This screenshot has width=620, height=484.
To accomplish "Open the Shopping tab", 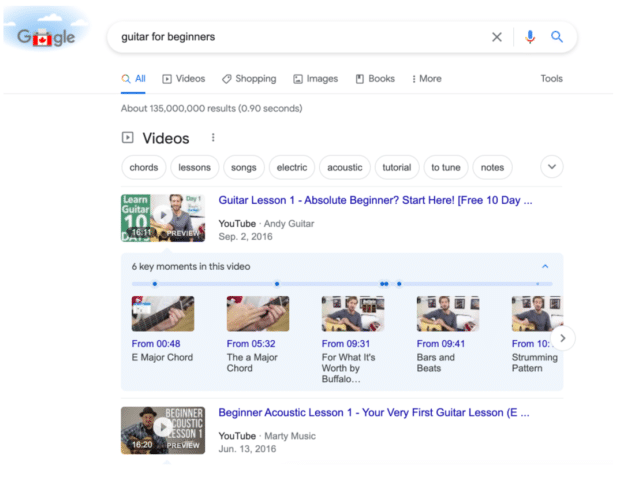I will tap(249, 79).
